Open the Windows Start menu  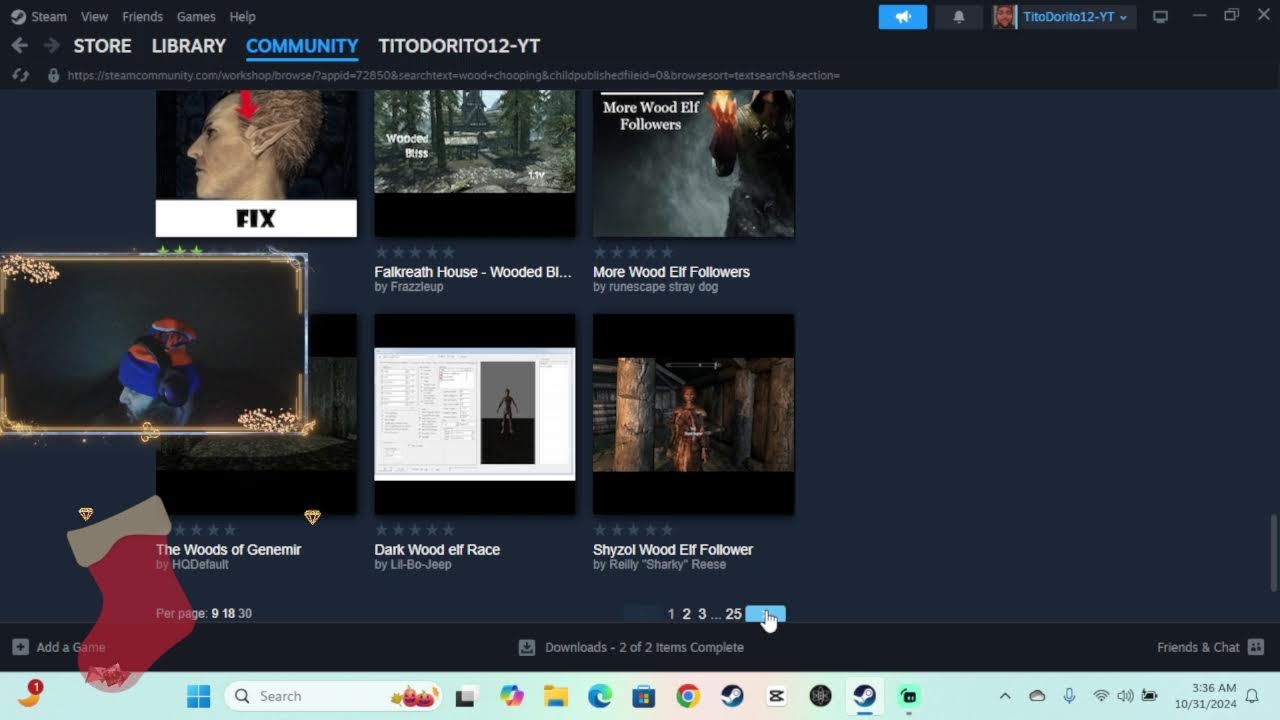[199, 696]
